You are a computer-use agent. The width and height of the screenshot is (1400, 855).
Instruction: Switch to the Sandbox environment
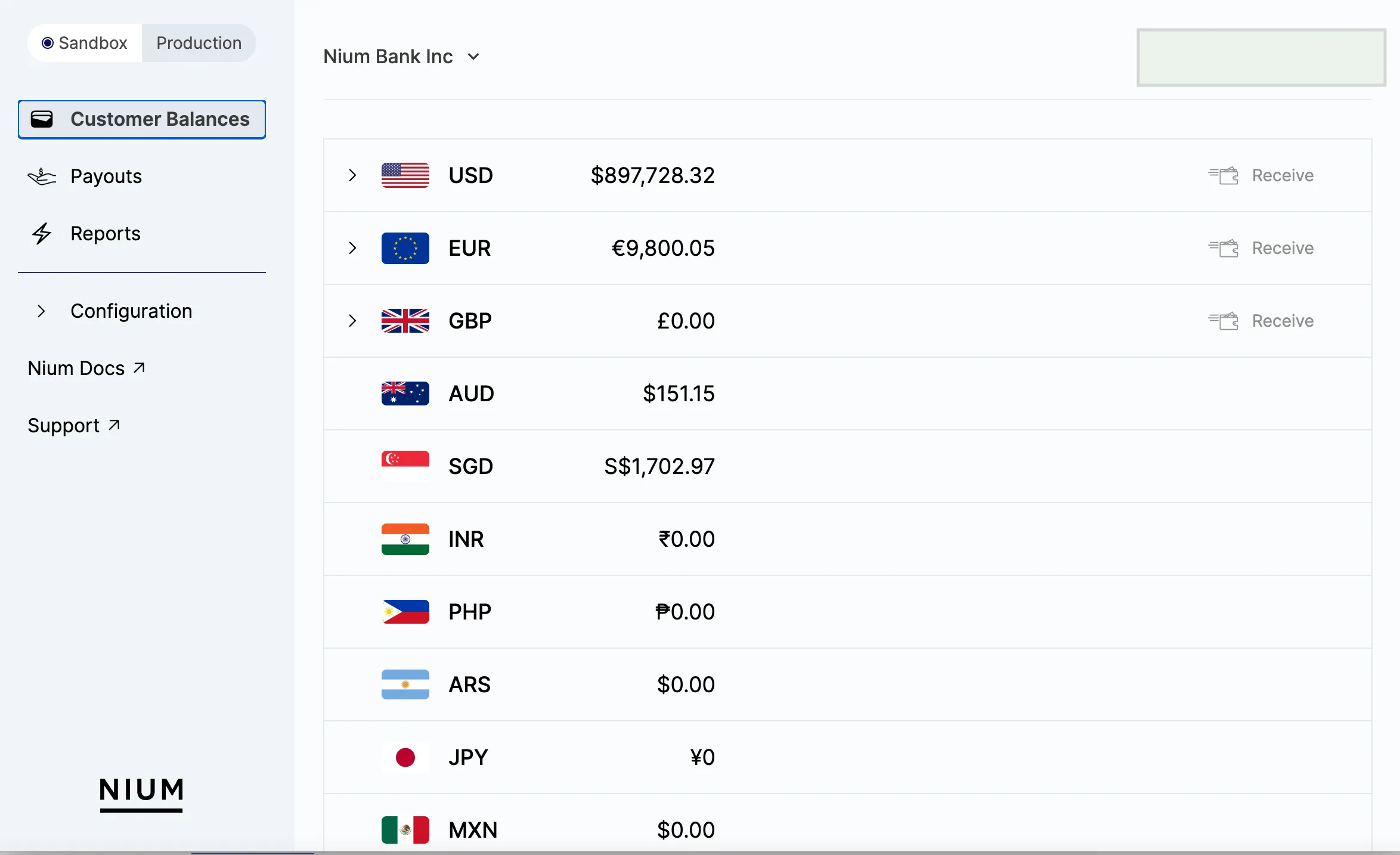(x=85, y=43)
